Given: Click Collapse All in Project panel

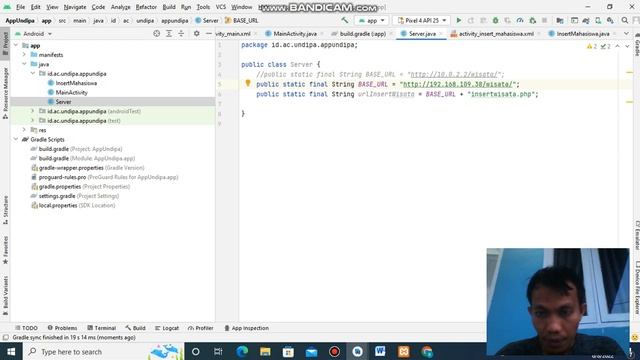Looking at the screenshot, I should (181, 34).
